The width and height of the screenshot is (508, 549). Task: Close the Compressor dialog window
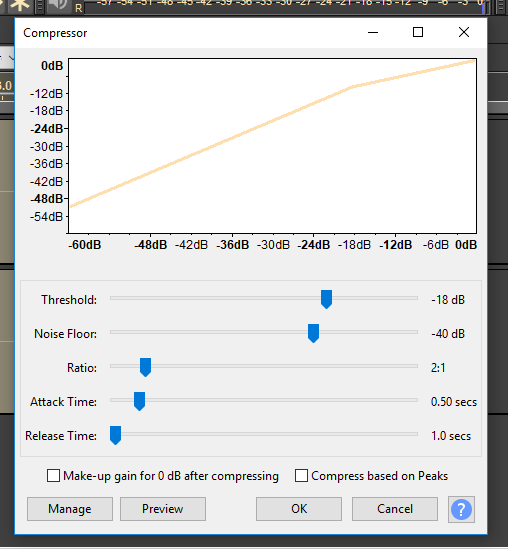[x=464, y=32]
